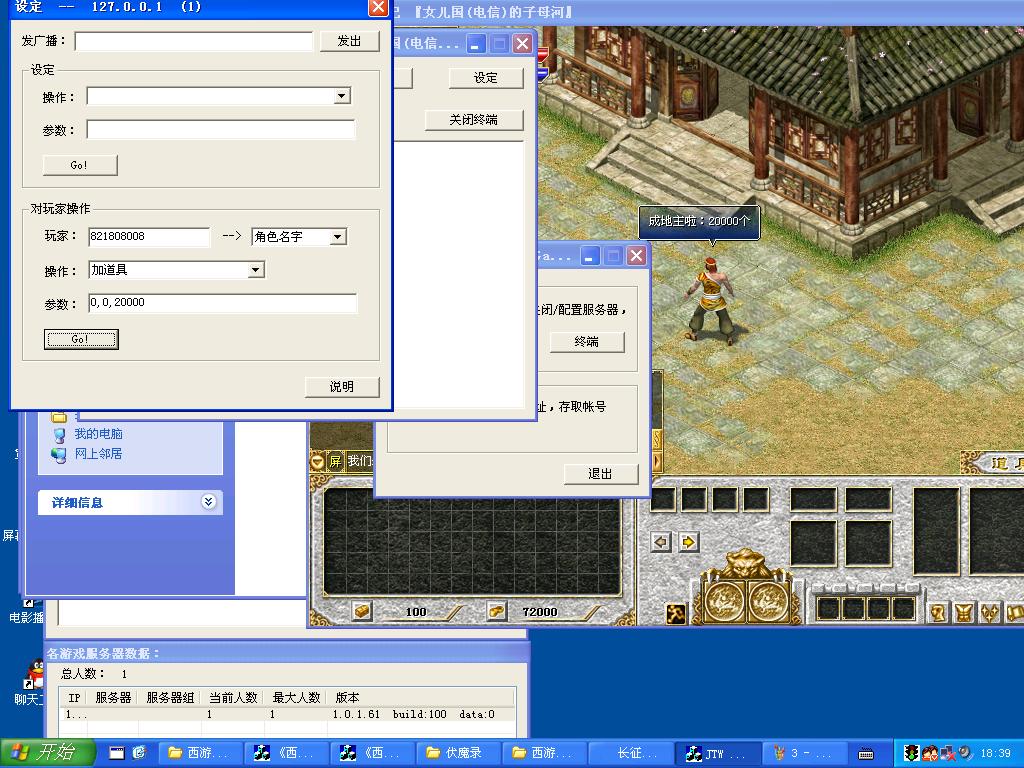
Task: Click the left arrow icon in game panel
Action: pos(661,542)
